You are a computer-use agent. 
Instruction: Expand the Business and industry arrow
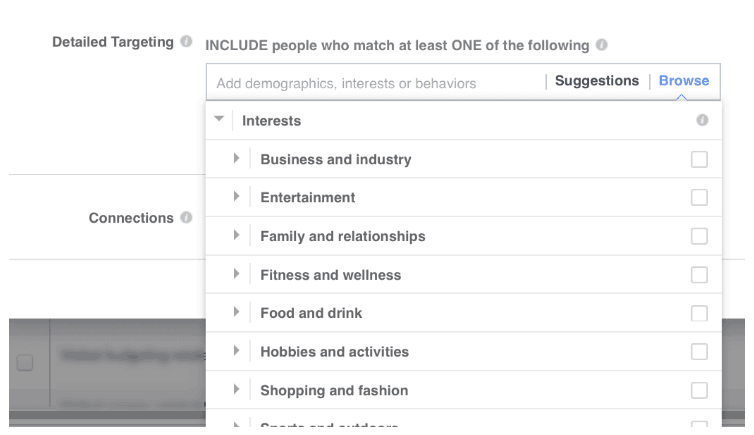tap(237, 159)
